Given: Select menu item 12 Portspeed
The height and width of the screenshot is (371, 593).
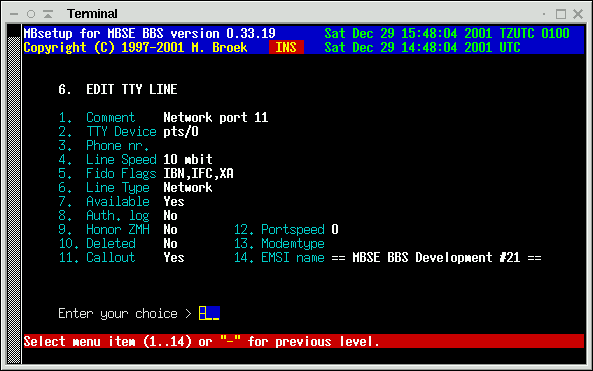Looking at the screenshot, I should tap(279, 230).
